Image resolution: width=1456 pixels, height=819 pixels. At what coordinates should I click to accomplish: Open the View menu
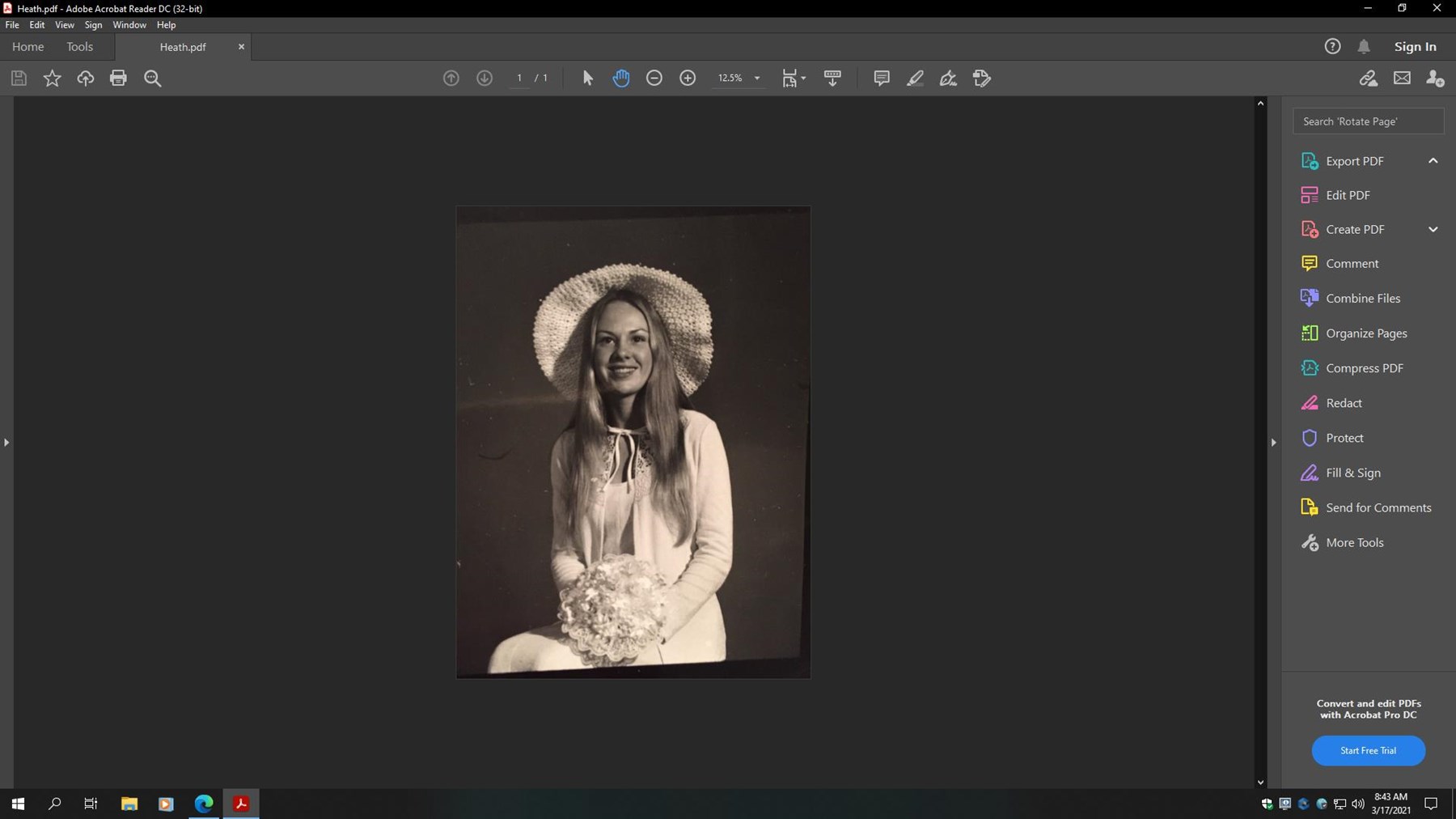click(x=65, y=25)
